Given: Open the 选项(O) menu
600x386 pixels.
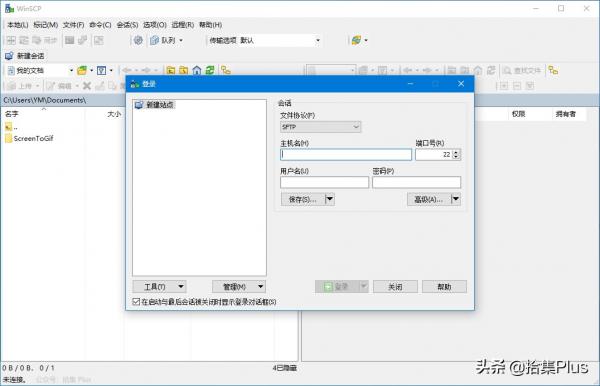Looking at the screenshot, I should click(x=155, y=25).
